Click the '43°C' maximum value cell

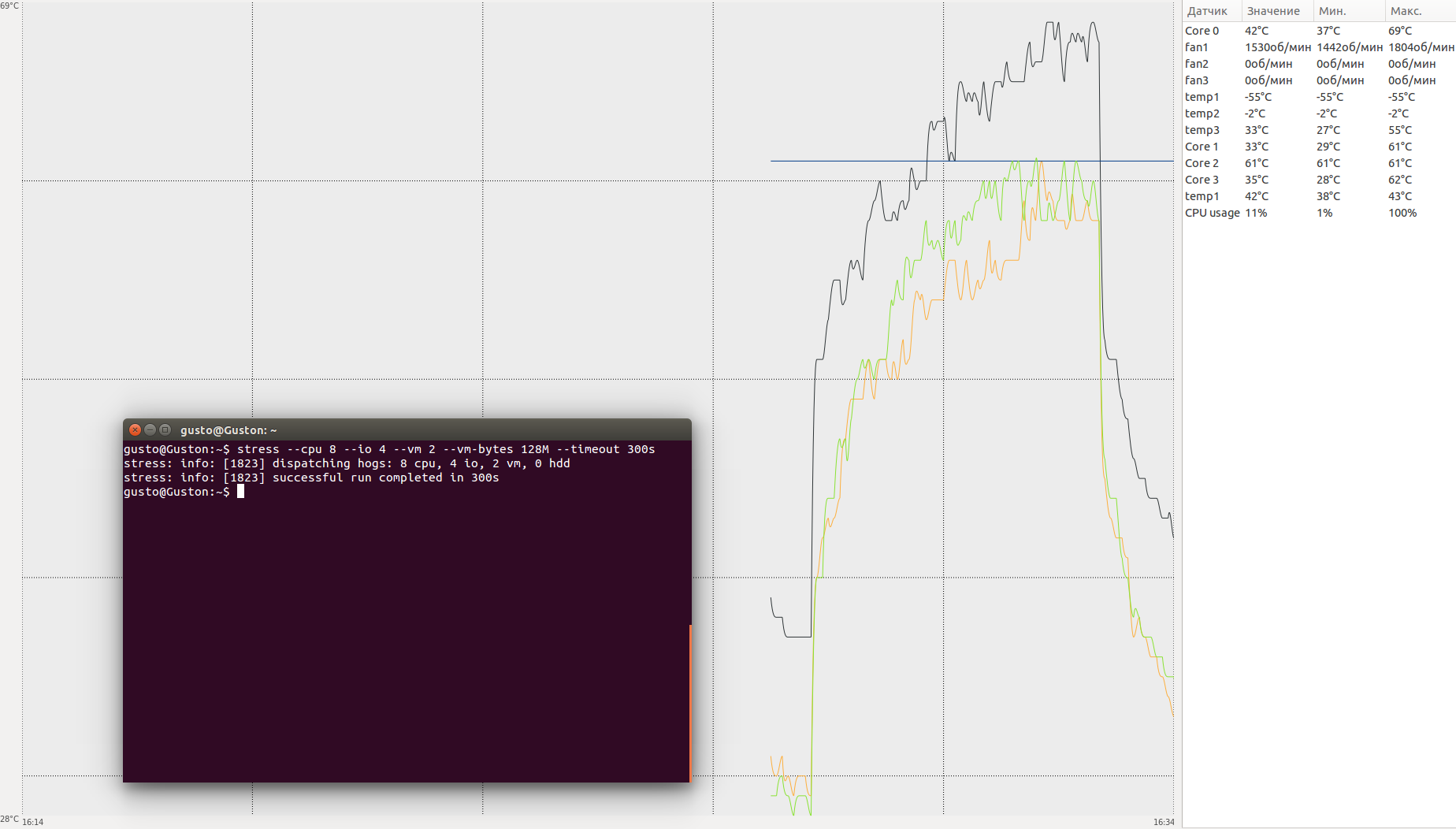point(1400,196)
